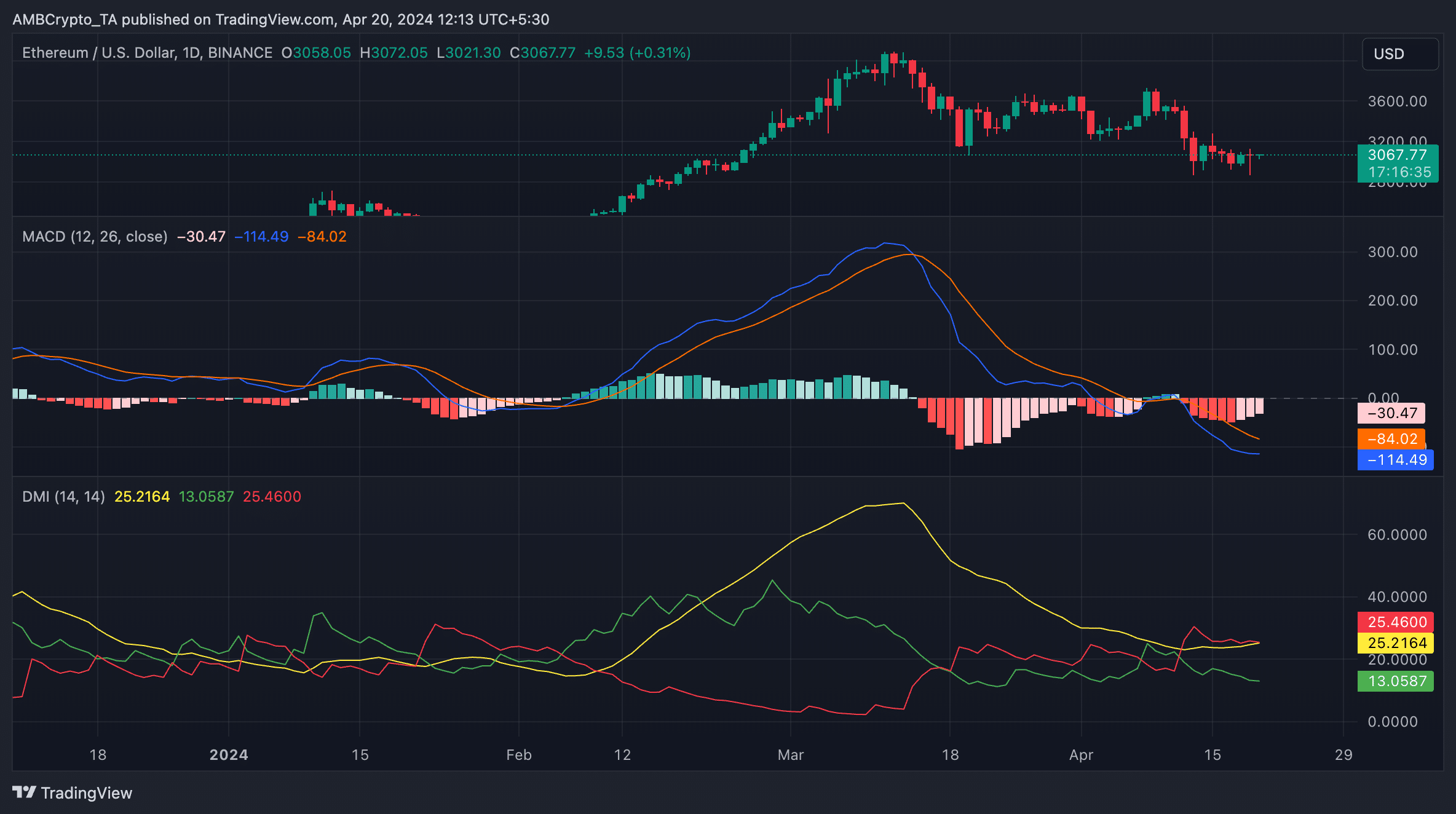Click the green DMI tag 13.0587
Screen dimensions: 1456x814
[x=1395, y=681]
